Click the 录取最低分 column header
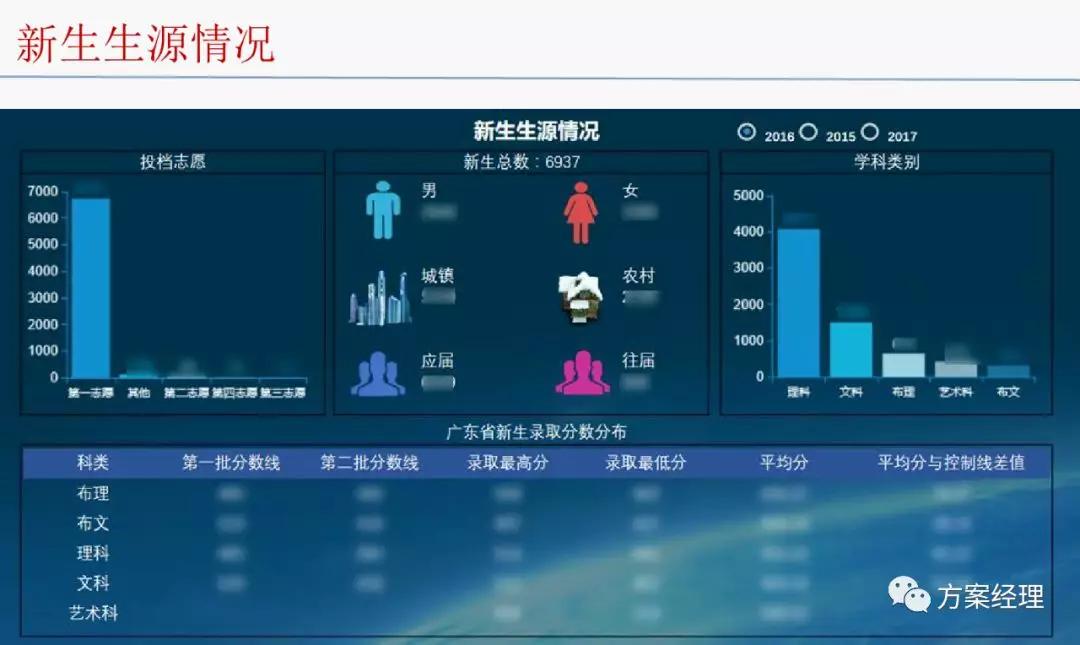Image resolution: width=1080 pixels, height=645 pixels. tap(646, 462)
